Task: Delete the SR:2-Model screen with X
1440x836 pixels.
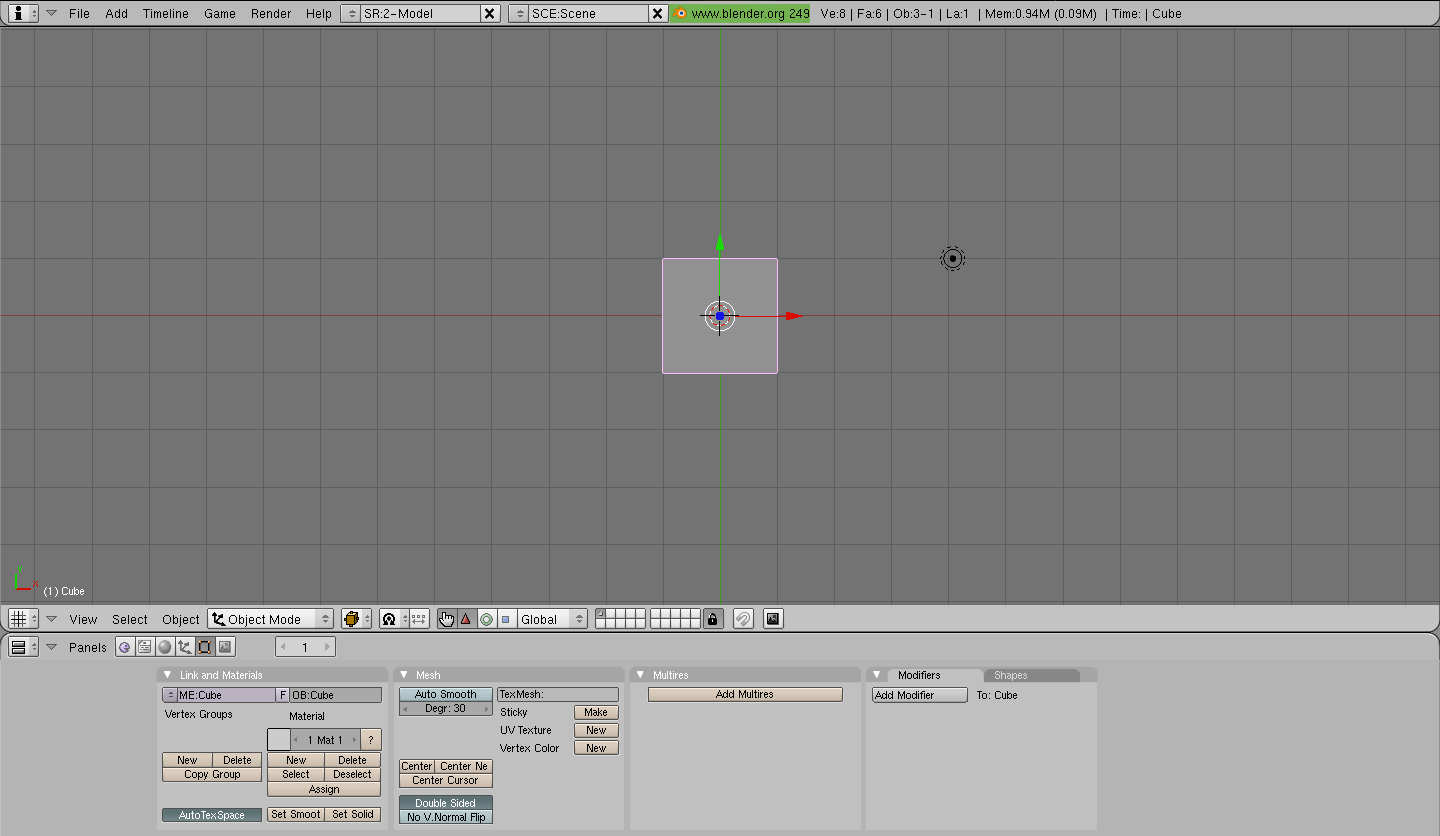Action: coord(489,13)
